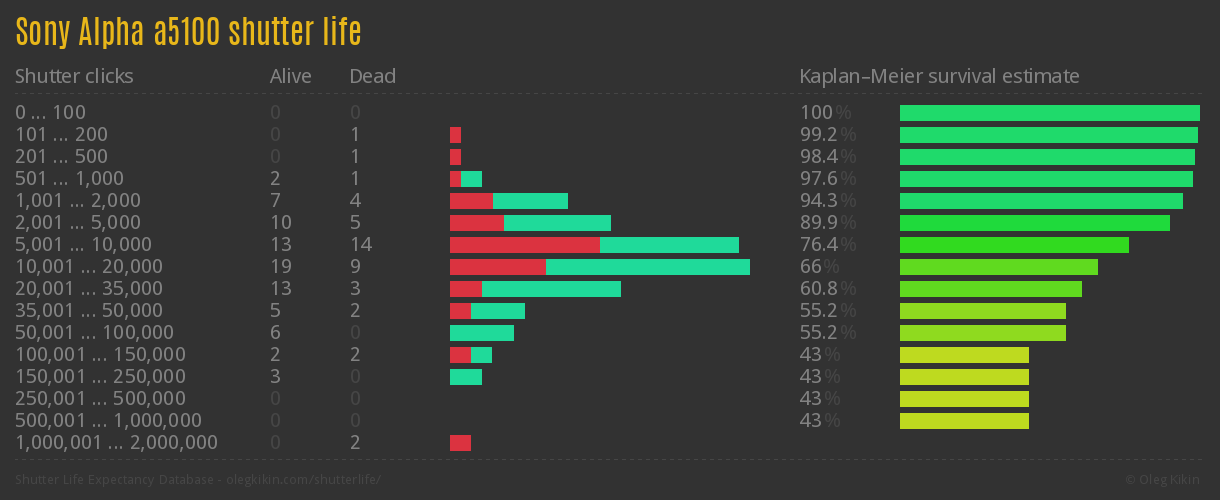Click the green 100% survival bar

[x=1049, y=113]
